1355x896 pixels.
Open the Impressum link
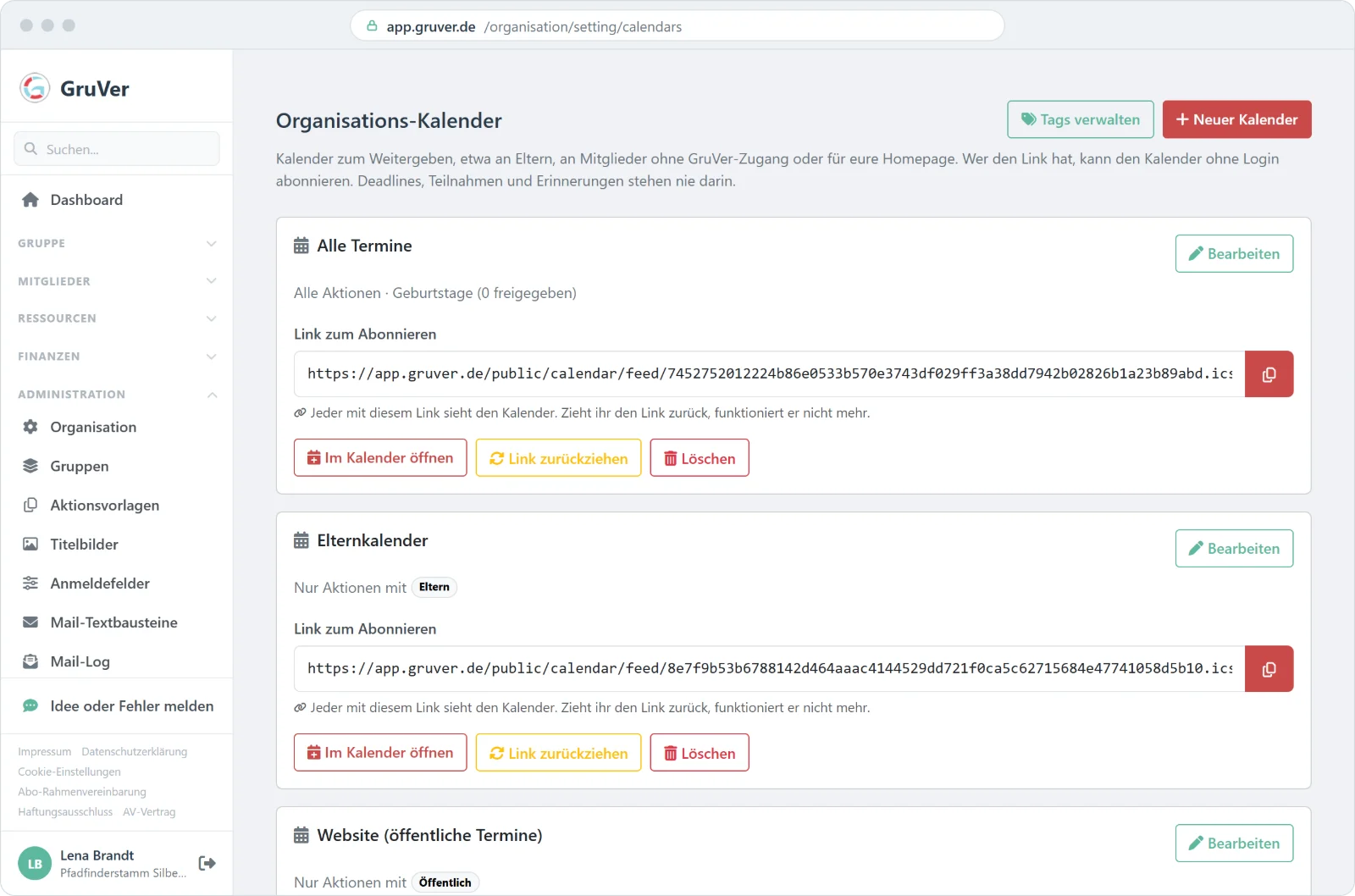pyautogui.click(x=45, y=751)
